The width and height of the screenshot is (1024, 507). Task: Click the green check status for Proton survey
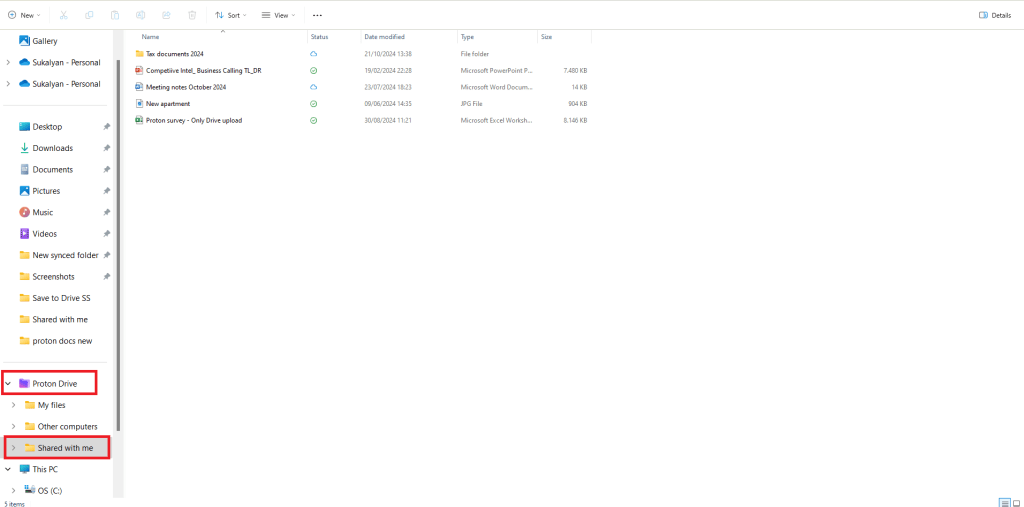pos(313,120)
